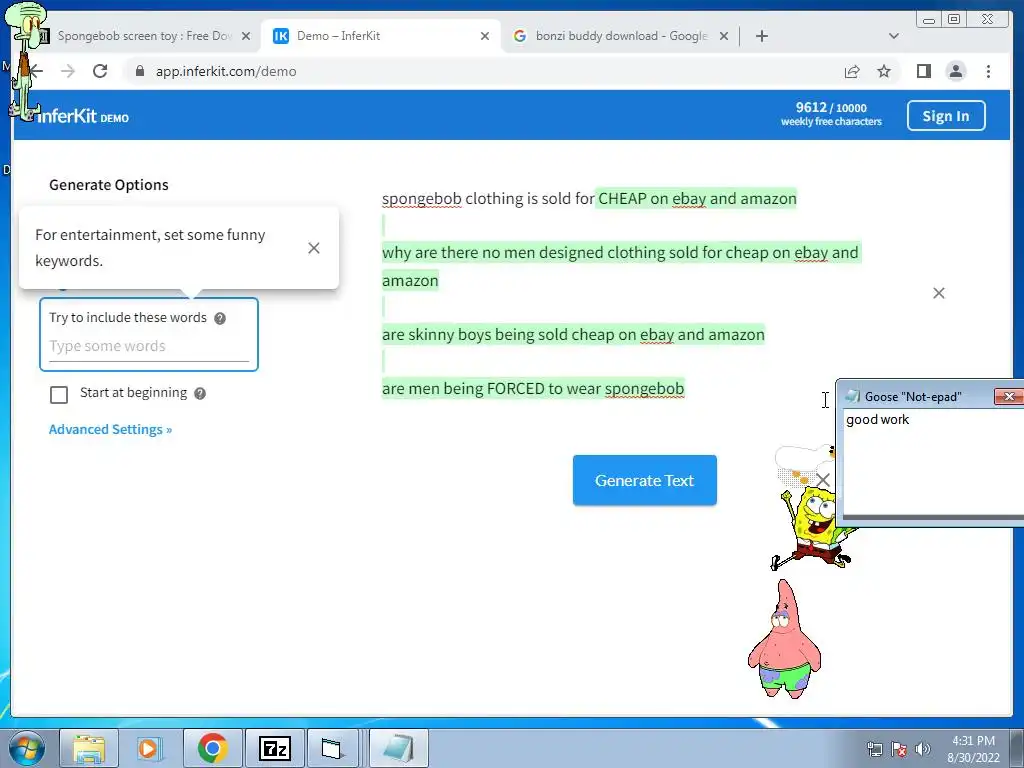1024x768 pixels.
Task: Open the 7-Zip taskbar icon
Action: tap(274, 748)
